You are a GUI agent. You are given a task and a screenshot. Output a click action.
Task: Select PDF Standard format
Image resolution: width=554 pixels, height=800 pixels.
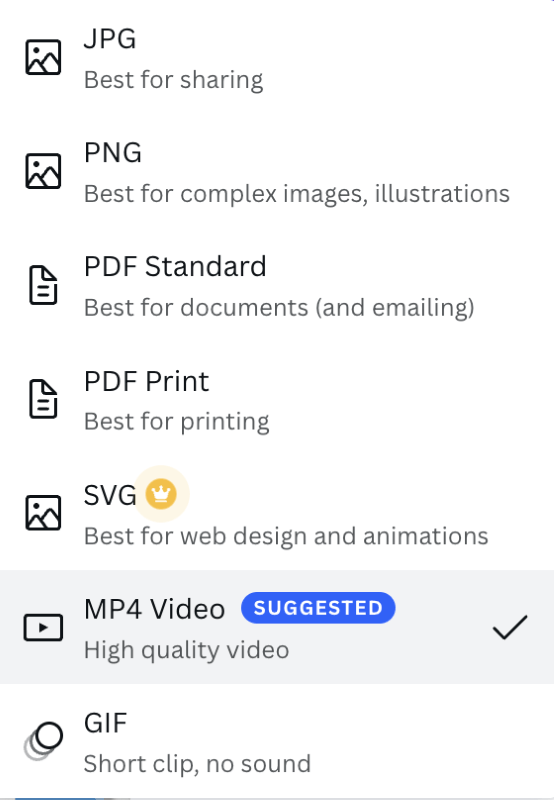(277, 285)
